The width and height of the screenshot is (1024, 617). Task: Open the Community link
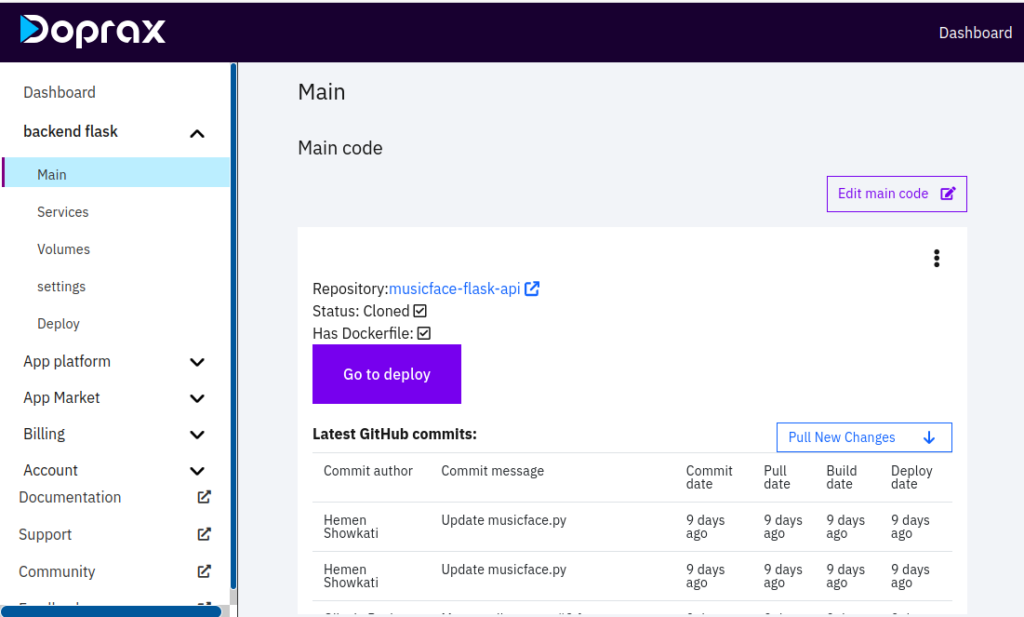tap(57, 572)
